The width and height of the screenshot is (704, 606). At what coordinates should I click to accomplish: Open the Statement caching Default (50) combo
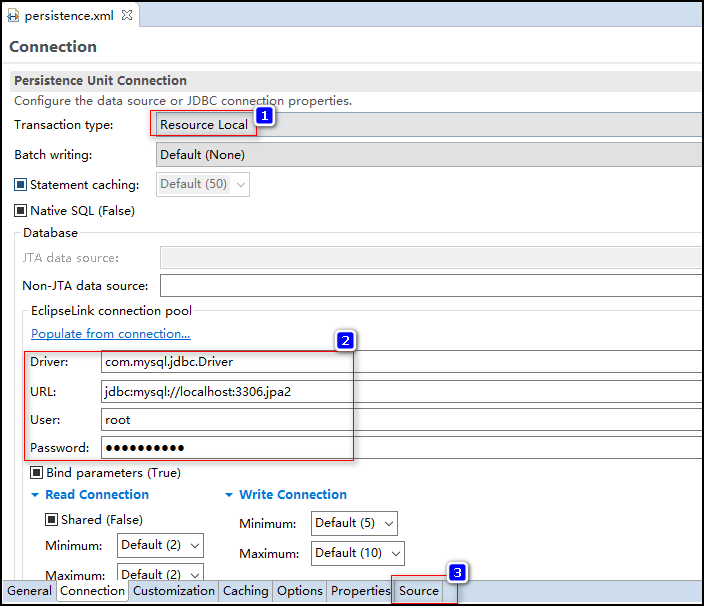[203, 184]
